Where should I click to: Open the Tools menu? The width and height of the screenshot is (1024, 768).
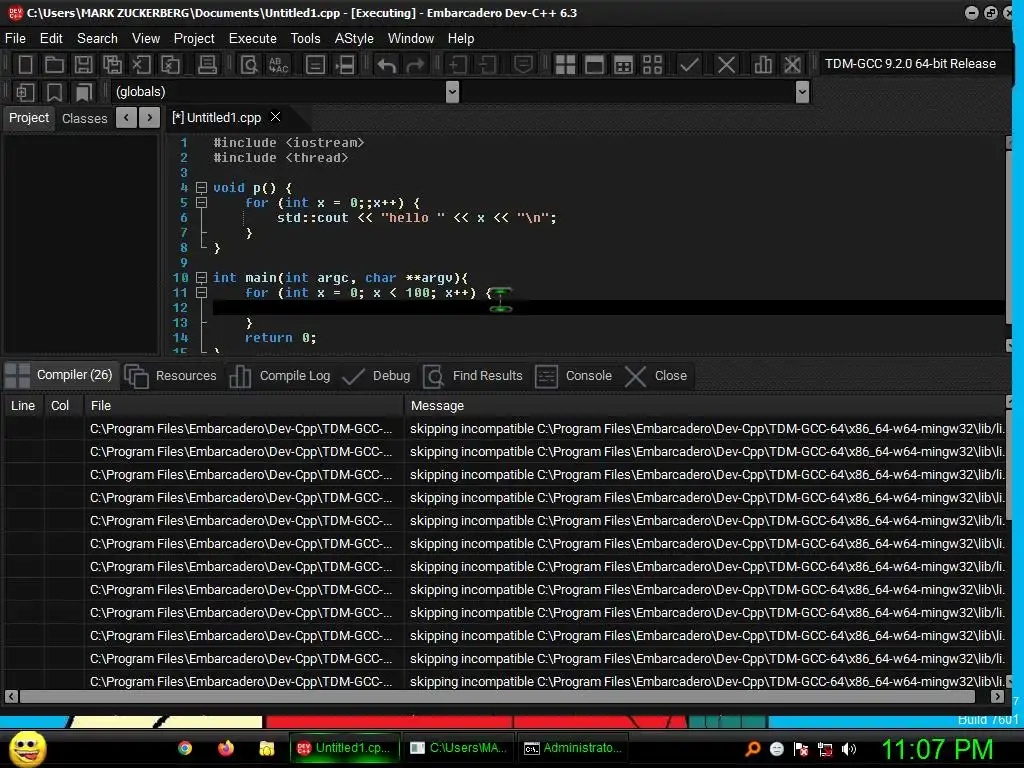306,39
